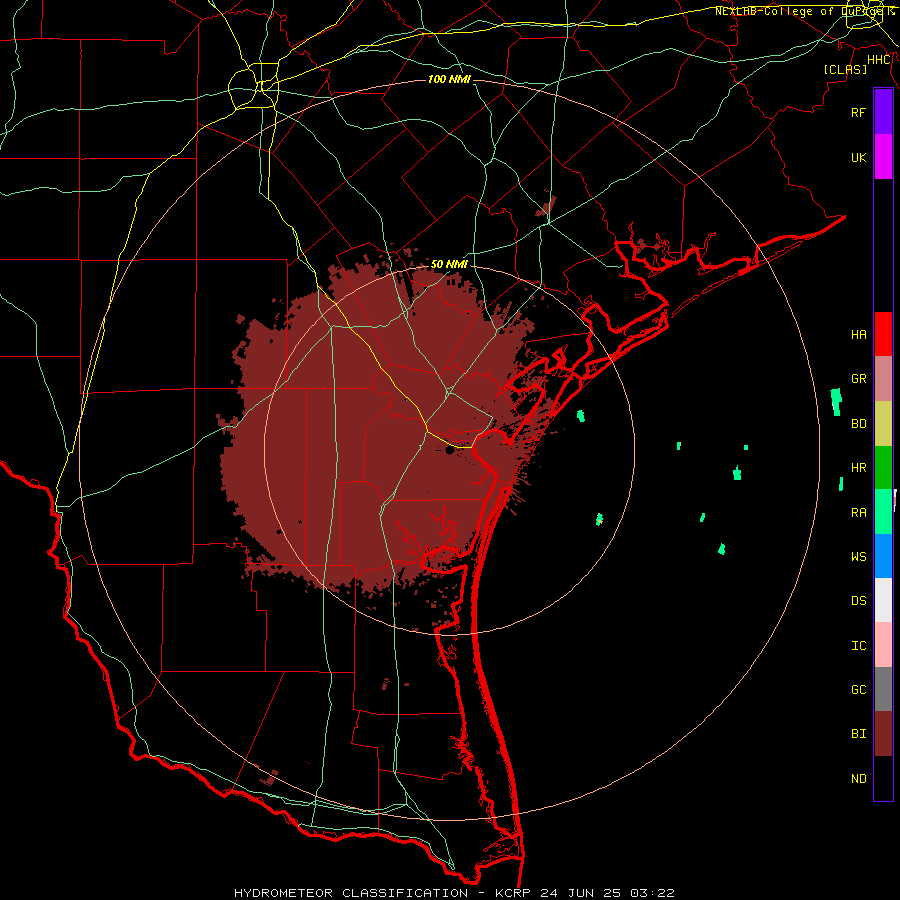The image size is (900, 900).
Task: Select the GC legend label text
Action: tap(858, 690)
